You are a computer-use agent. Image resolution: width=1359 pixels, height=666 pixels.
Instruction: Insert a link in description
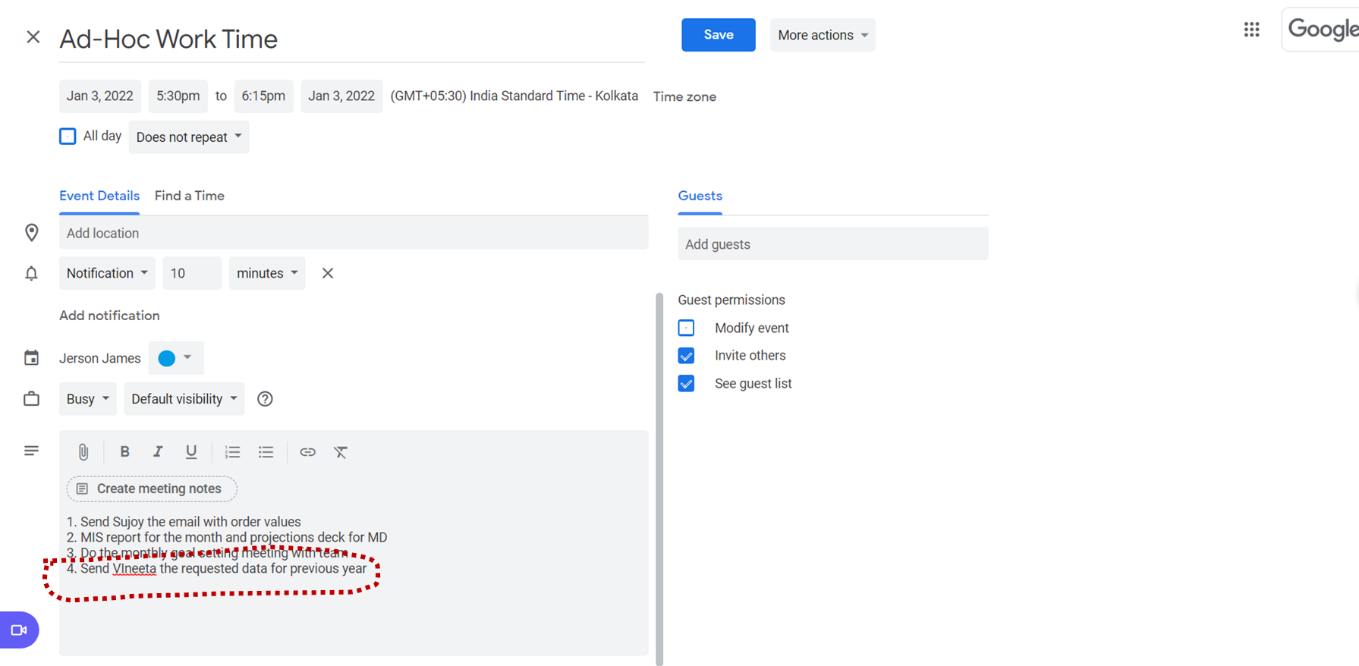coord(308,452)
